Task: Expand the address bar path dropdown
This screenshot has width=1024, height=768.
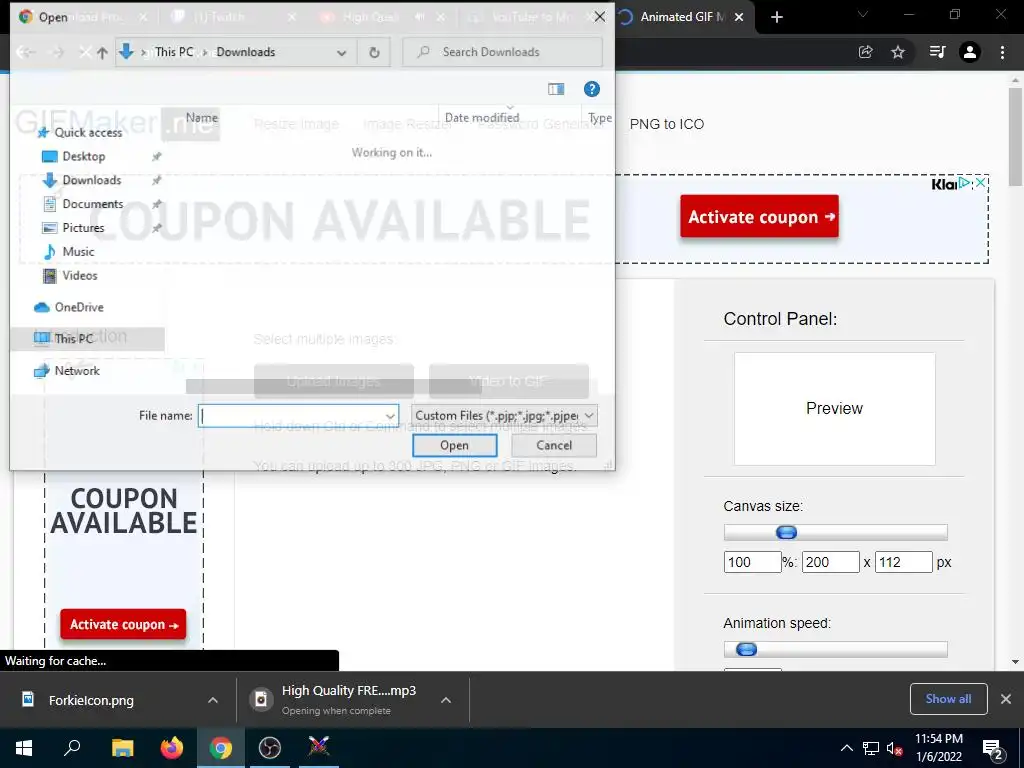Action: (x=342, y=53)
